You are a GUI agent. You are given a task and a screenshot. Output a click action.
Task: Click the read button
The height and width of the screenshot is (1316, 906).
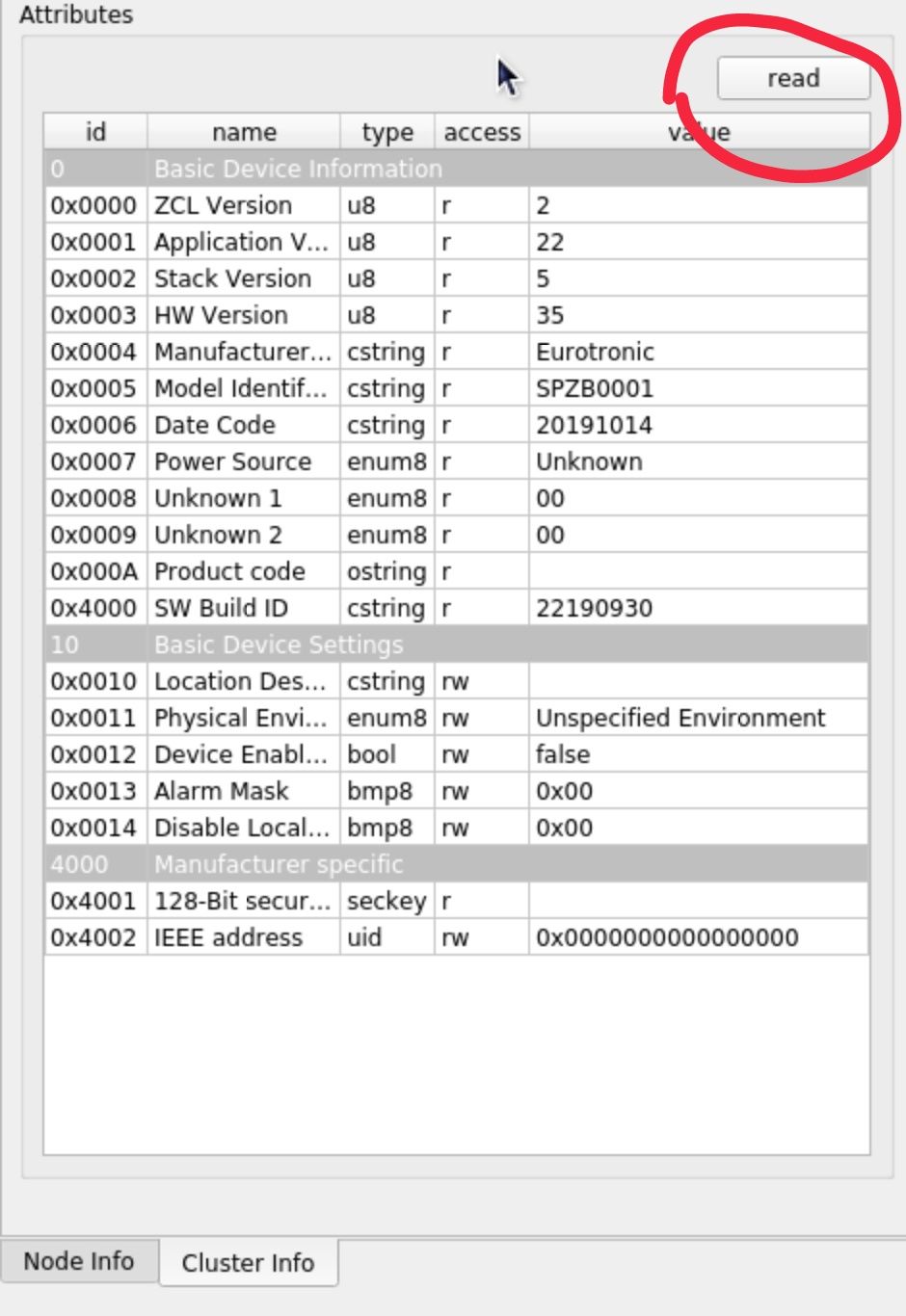793,78
